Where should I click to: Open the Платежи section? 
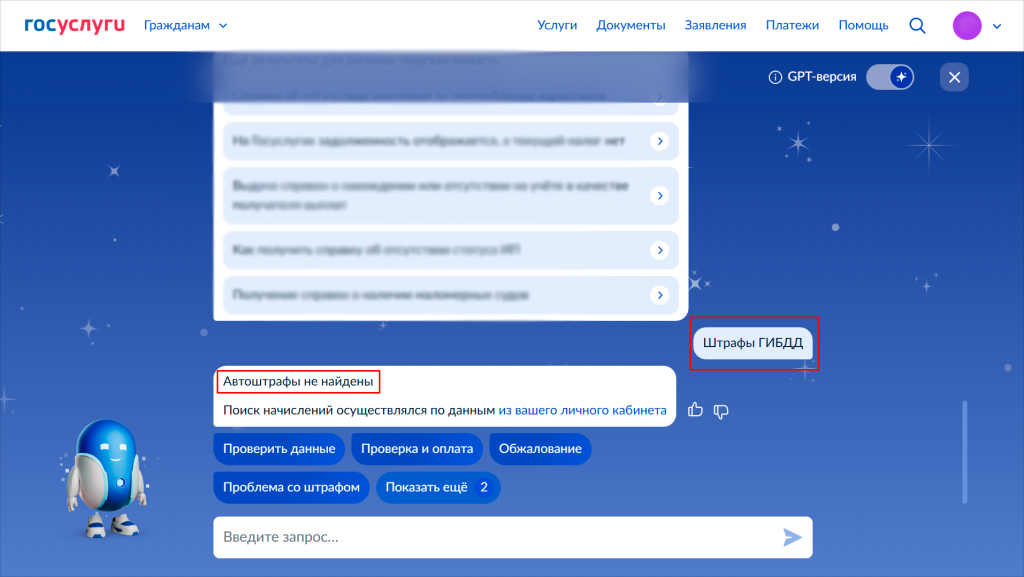pos(792,26)
